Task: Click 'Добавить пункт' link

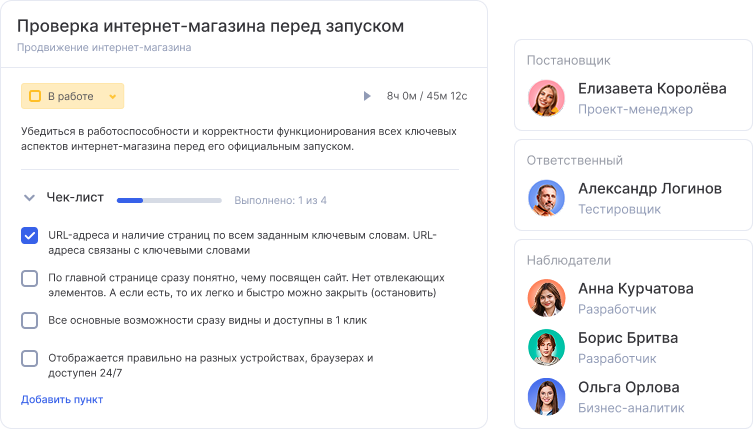Action: [x=62, y=400]
